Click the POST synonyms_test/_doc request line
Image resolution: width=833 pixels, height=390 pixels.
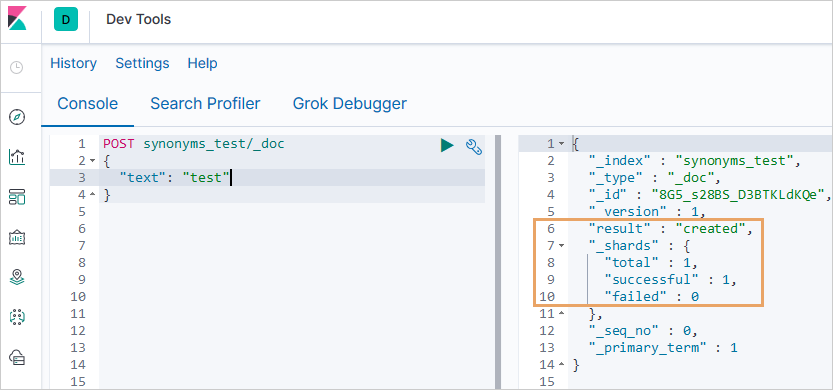[x=194, y=144]
